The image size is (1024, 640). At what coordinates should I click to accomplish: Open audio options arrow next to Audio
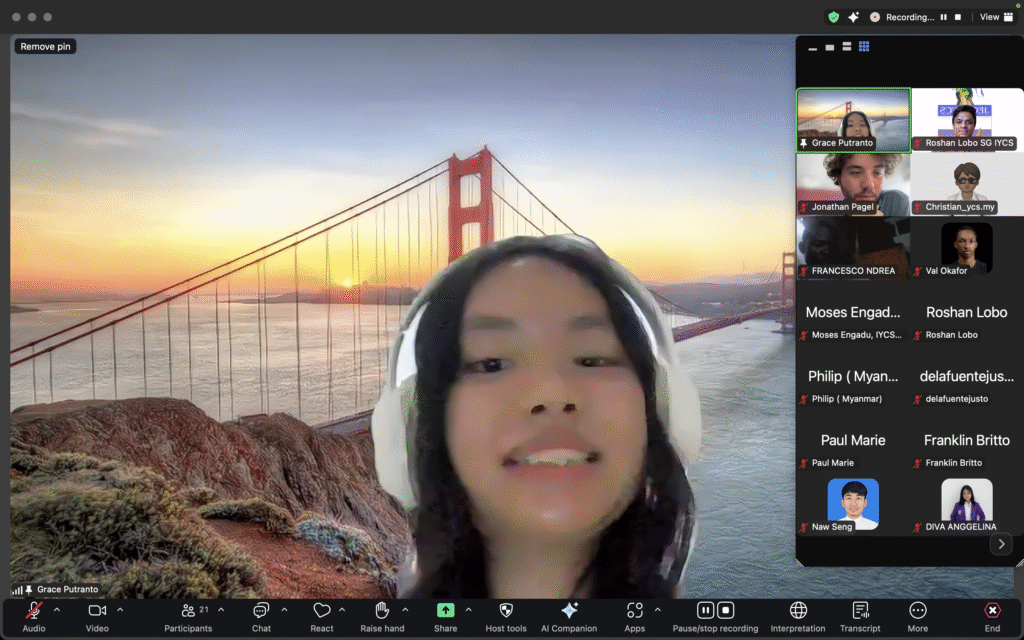[x=57, y=610]
